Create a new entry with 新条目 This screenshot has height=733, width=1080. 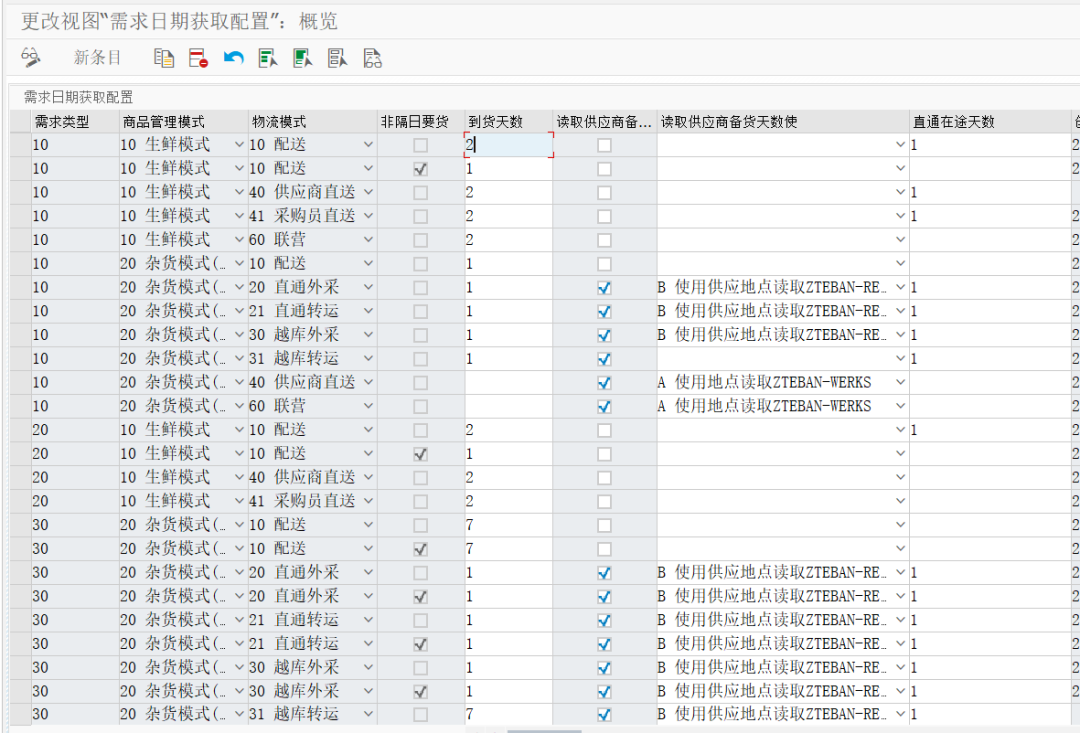(x=98, y=58)
